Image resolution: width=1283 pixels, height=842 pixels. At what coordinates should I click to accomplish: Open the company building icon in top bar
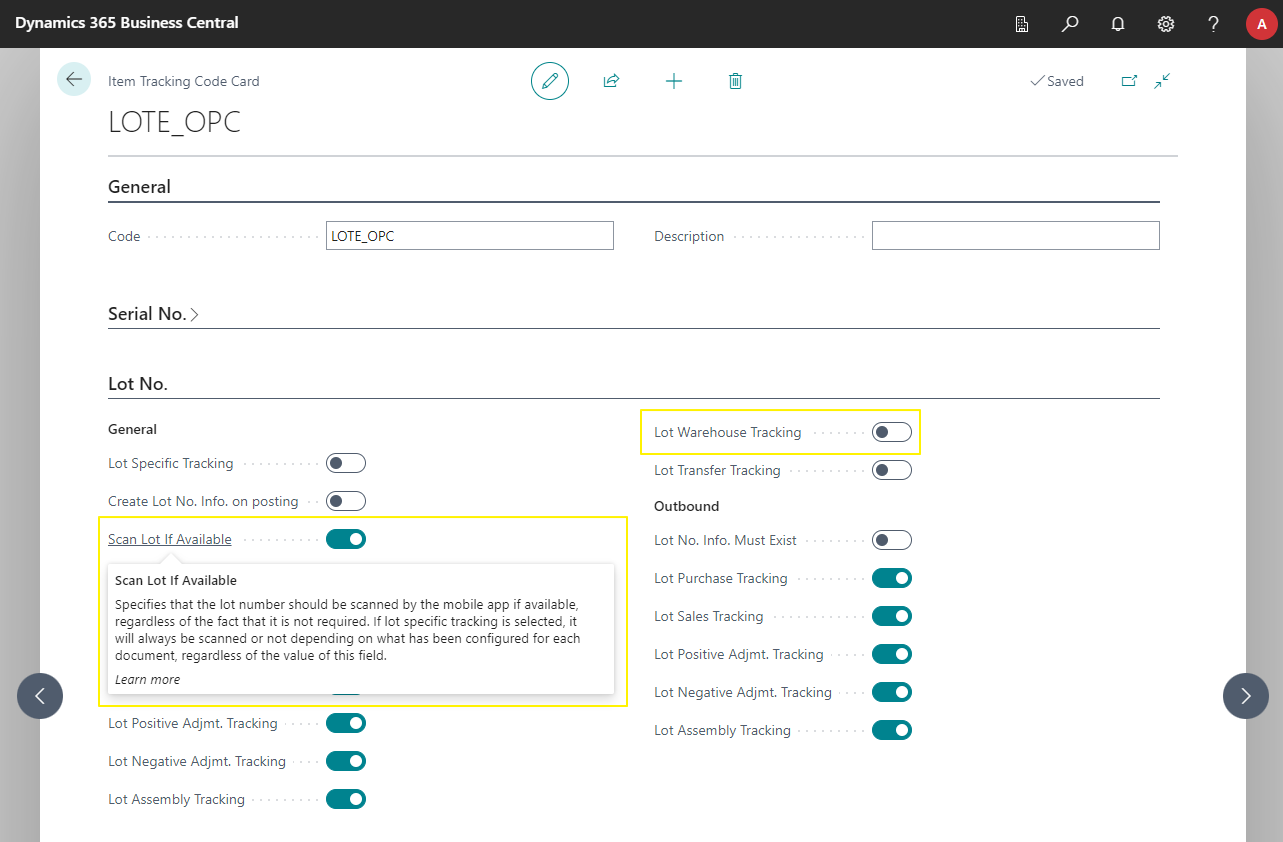point(1022,24)
